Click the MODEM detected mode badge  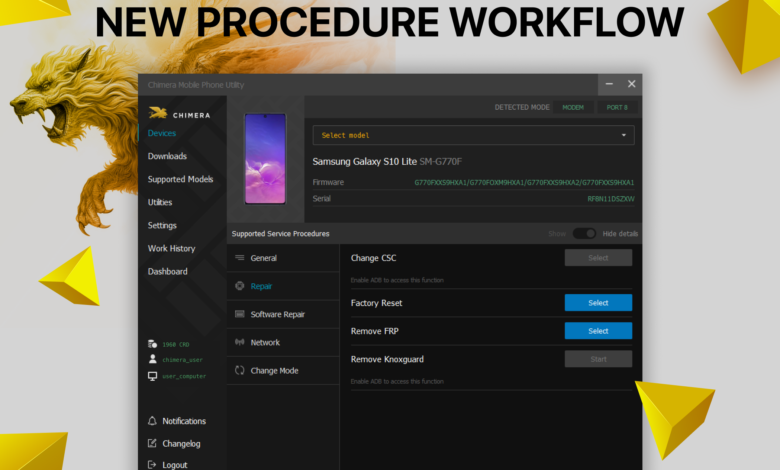[572, 107]
